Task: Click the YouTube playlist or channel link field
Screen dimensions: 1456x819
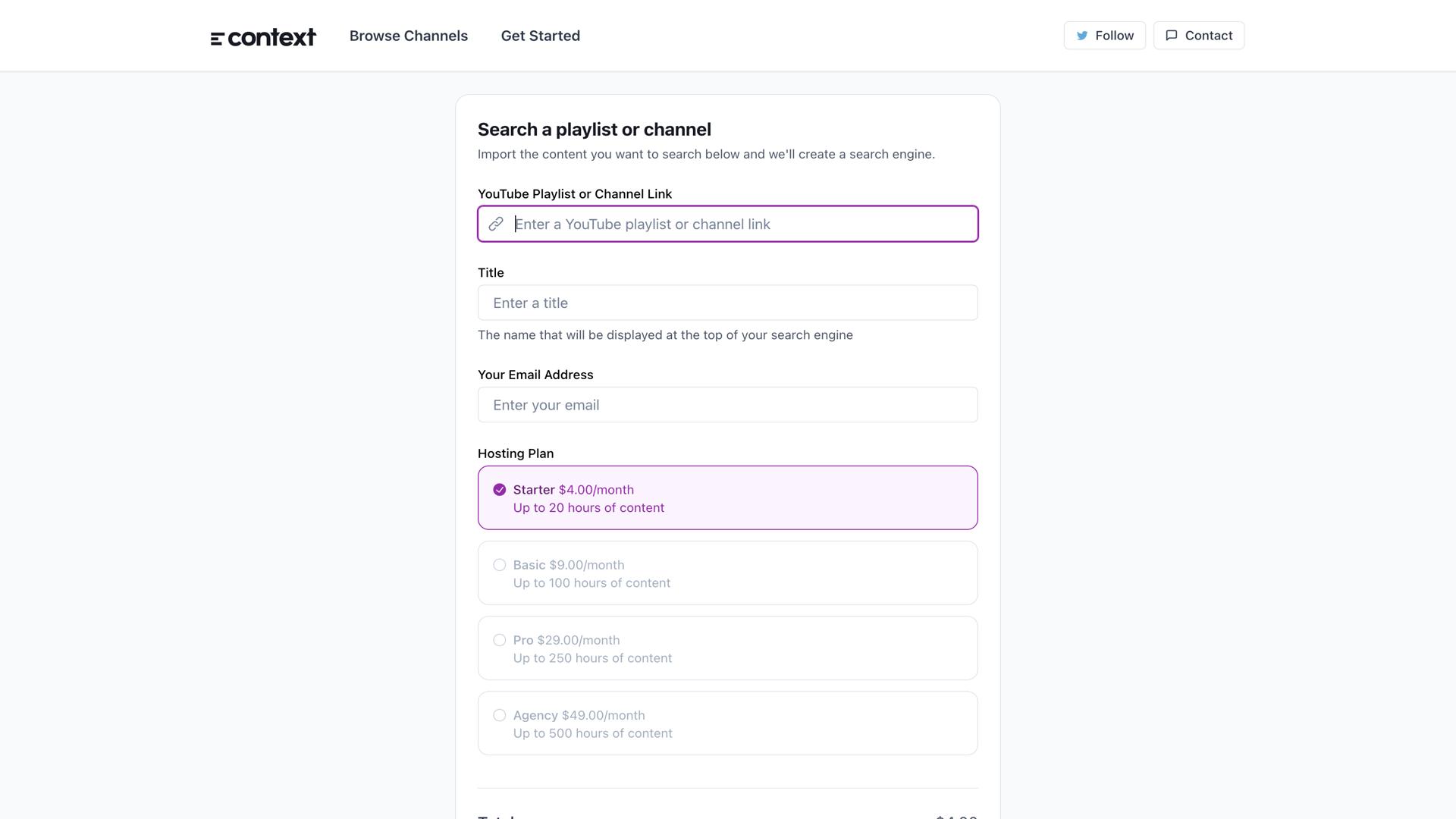Action: 727,224
